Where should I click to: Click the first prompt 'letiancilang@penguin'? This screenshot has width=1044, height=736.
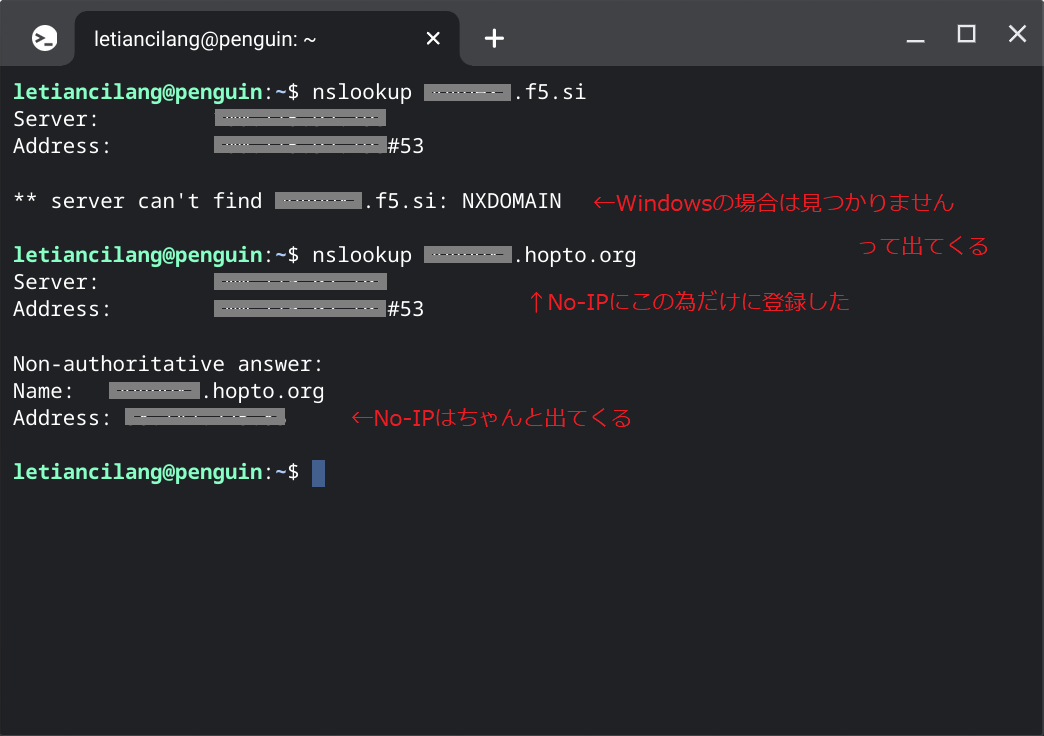point(138,92)
